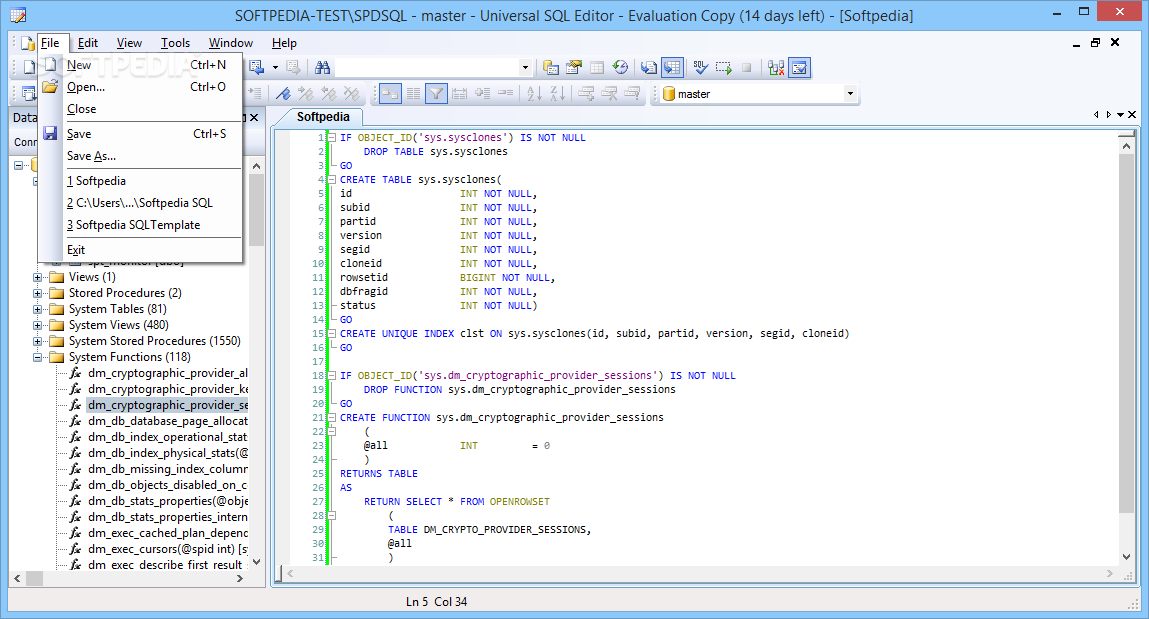Open the tab list dropdown arrow
Screen dimensions: 1149x619
(x=1120, y=115)
